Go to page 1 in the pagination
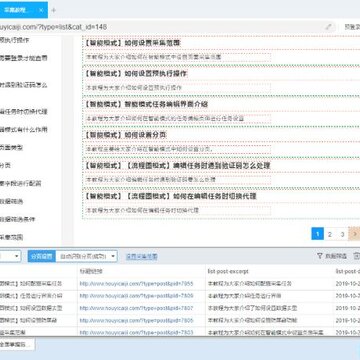Image resolution: width=360 pixels, height=360 pixels. (x=318, y=234)
